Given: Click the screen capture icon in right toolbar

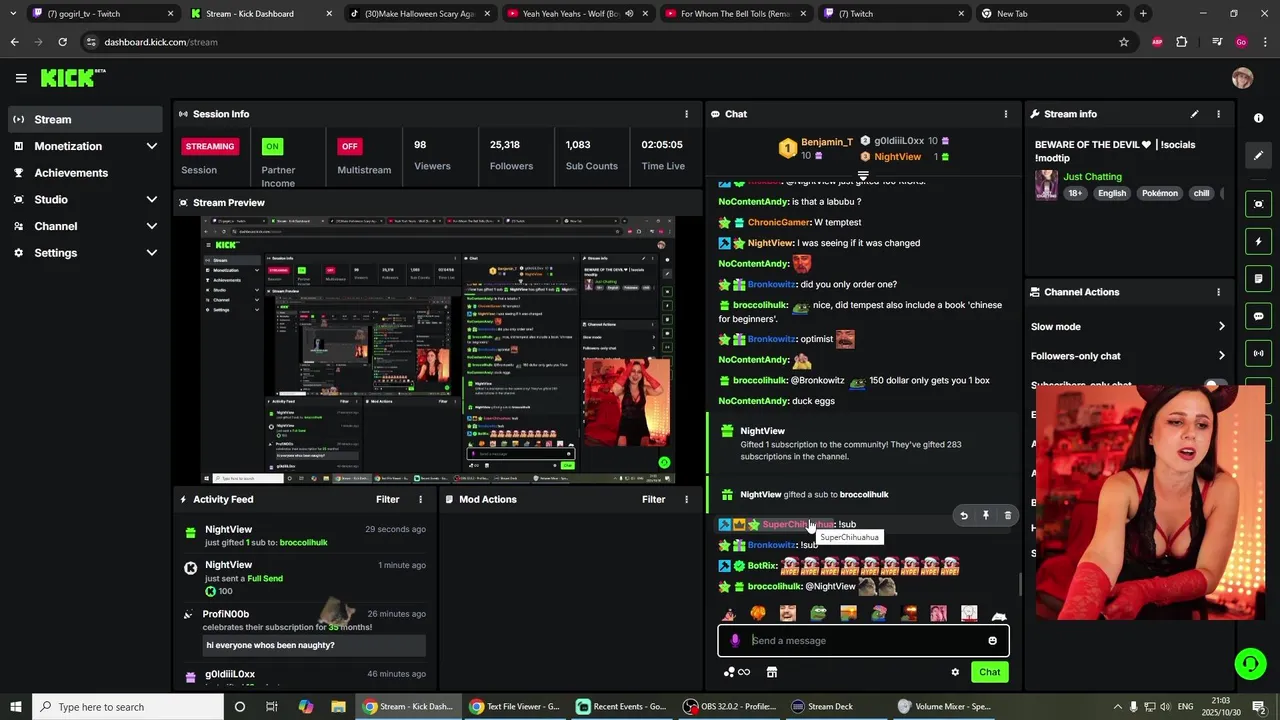Looking at the screenshot, I should pos(1258,204).
